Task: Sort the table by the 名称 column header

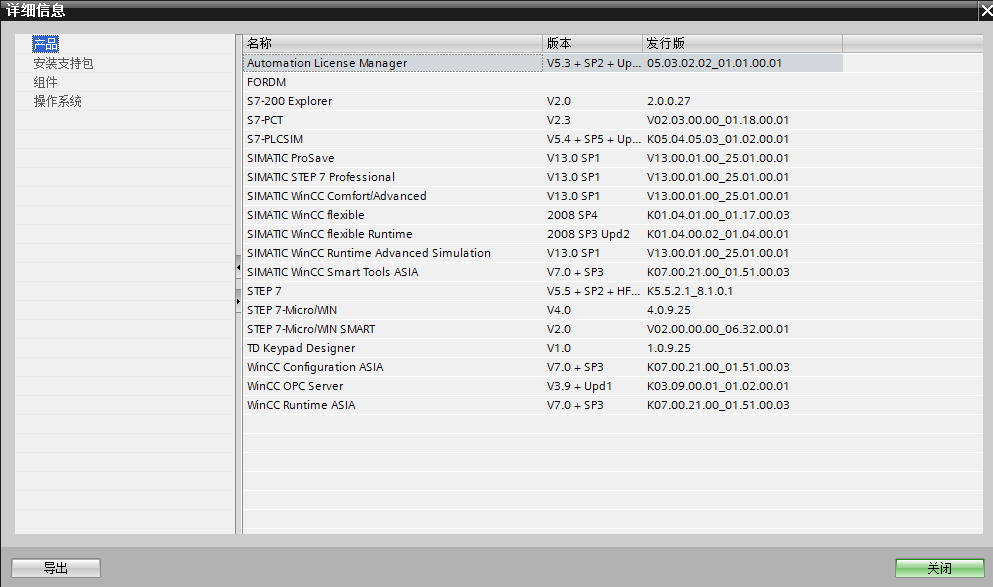Action: (393, 43)
